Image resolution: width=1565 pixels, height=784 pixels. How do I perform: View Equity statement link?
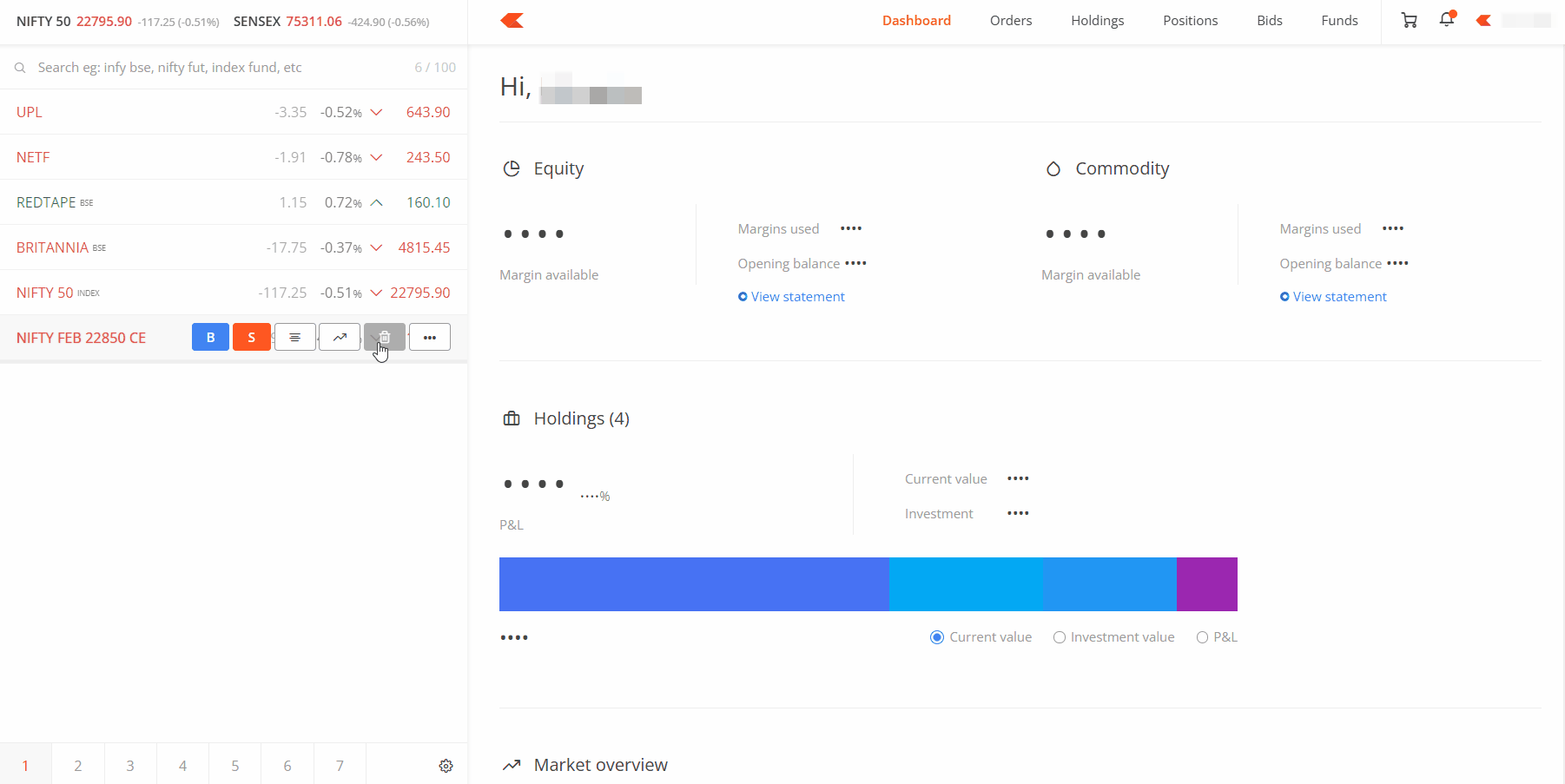[x=791, y=296]
